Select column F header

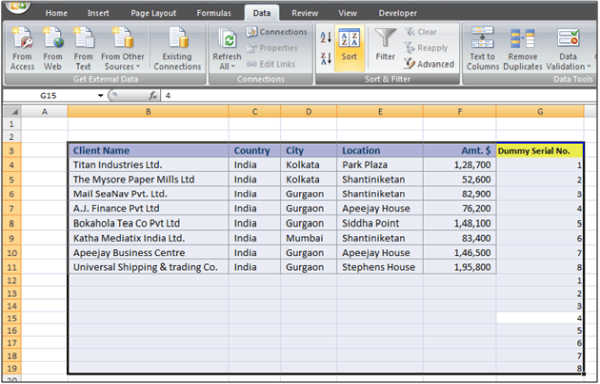click(460, 111)
